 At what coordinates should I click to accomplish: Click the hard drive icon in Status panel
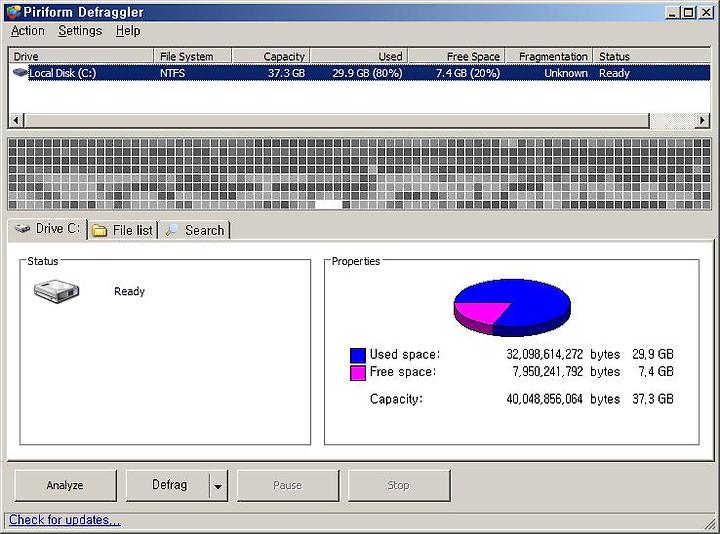point(56,291)
